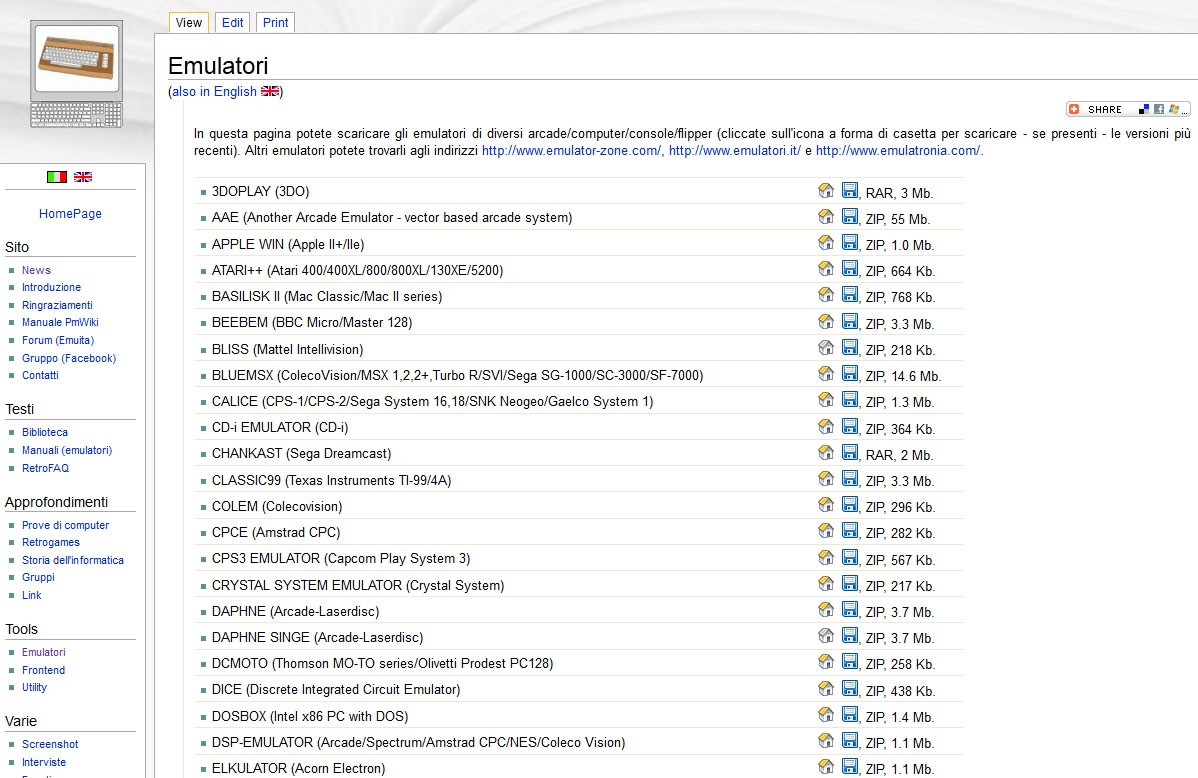Click the retro computer site logo
This screenshot has height=778, width=1198.
point(76,74)
